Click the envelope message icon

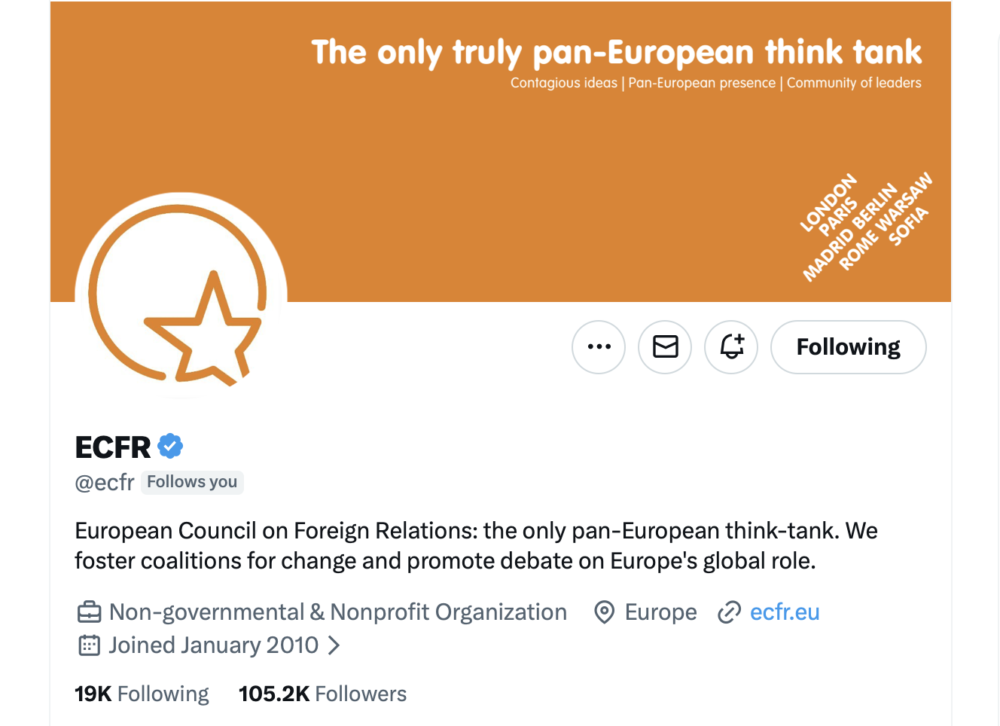point(665,347)
